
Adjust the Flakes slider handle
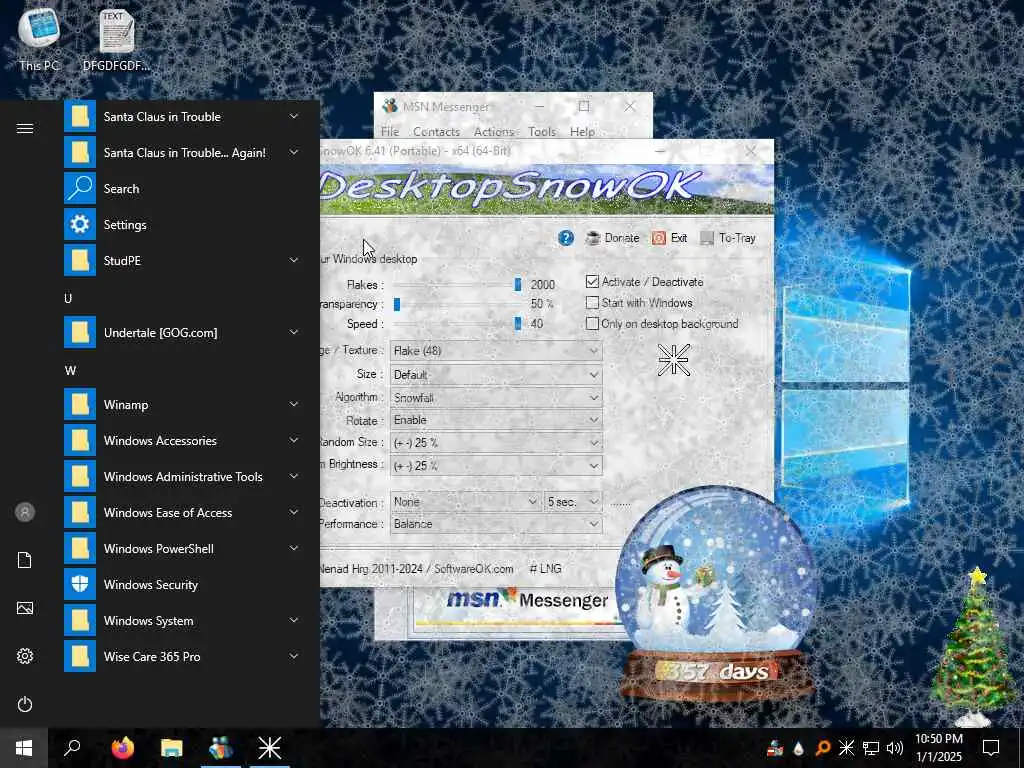click(x=518, y=285)
